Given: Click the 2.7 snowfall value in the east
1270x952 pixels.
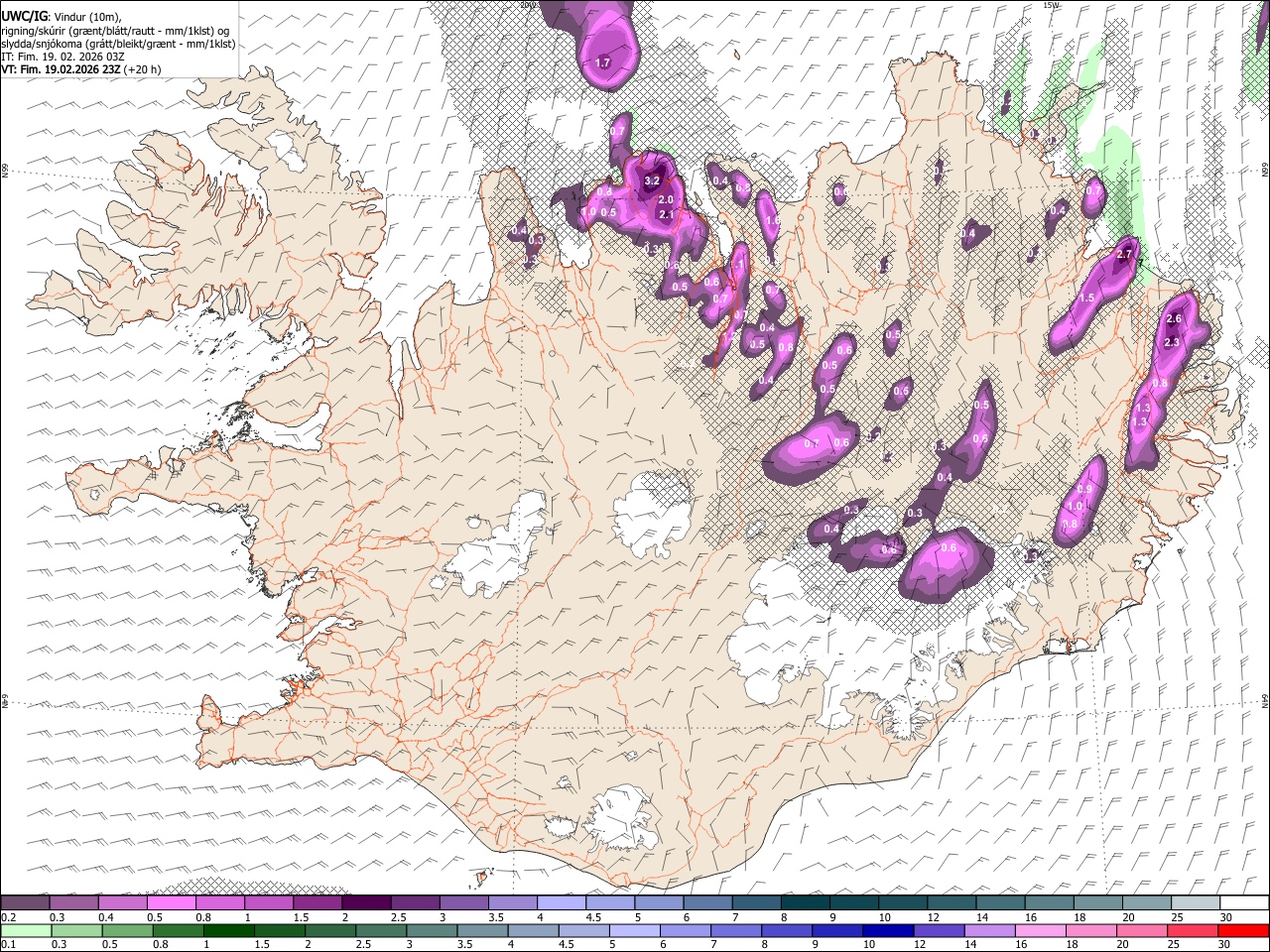Looking at the screenshot, I should click(1124, 255).
